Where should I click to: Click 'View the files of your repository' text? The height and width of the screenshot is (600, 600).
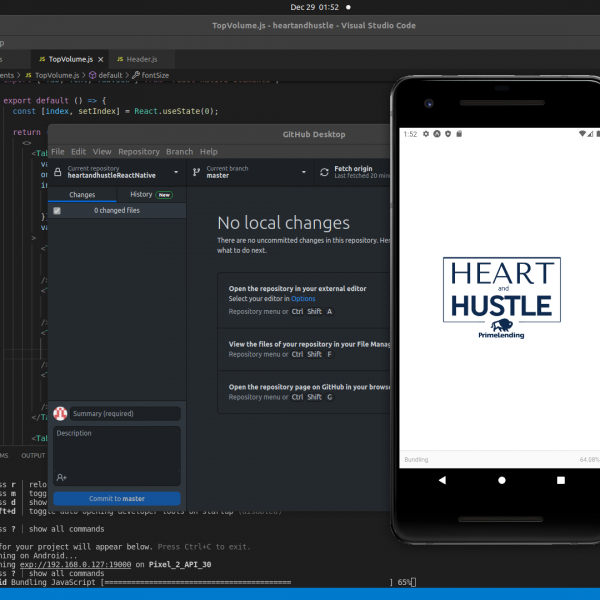(x=309, y=344)
